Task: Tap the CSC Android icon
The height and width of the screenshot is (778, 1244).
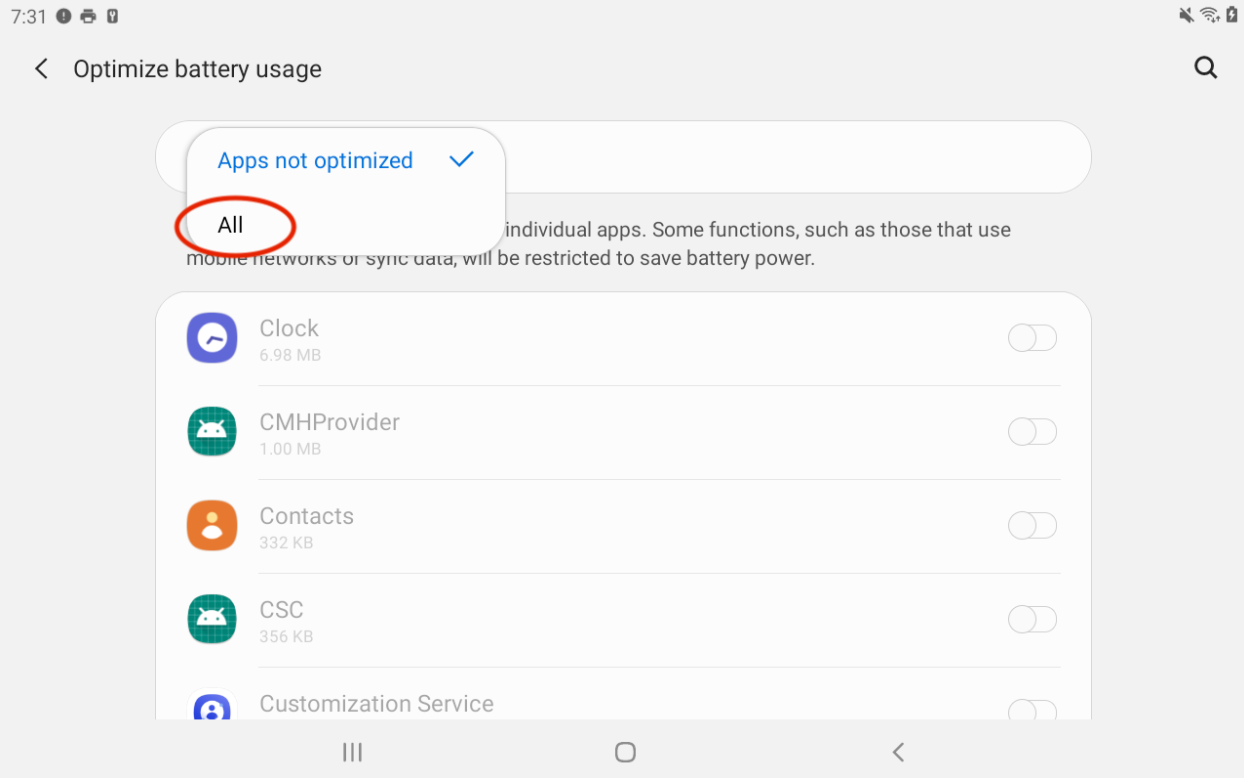Action: click(212, 619)
